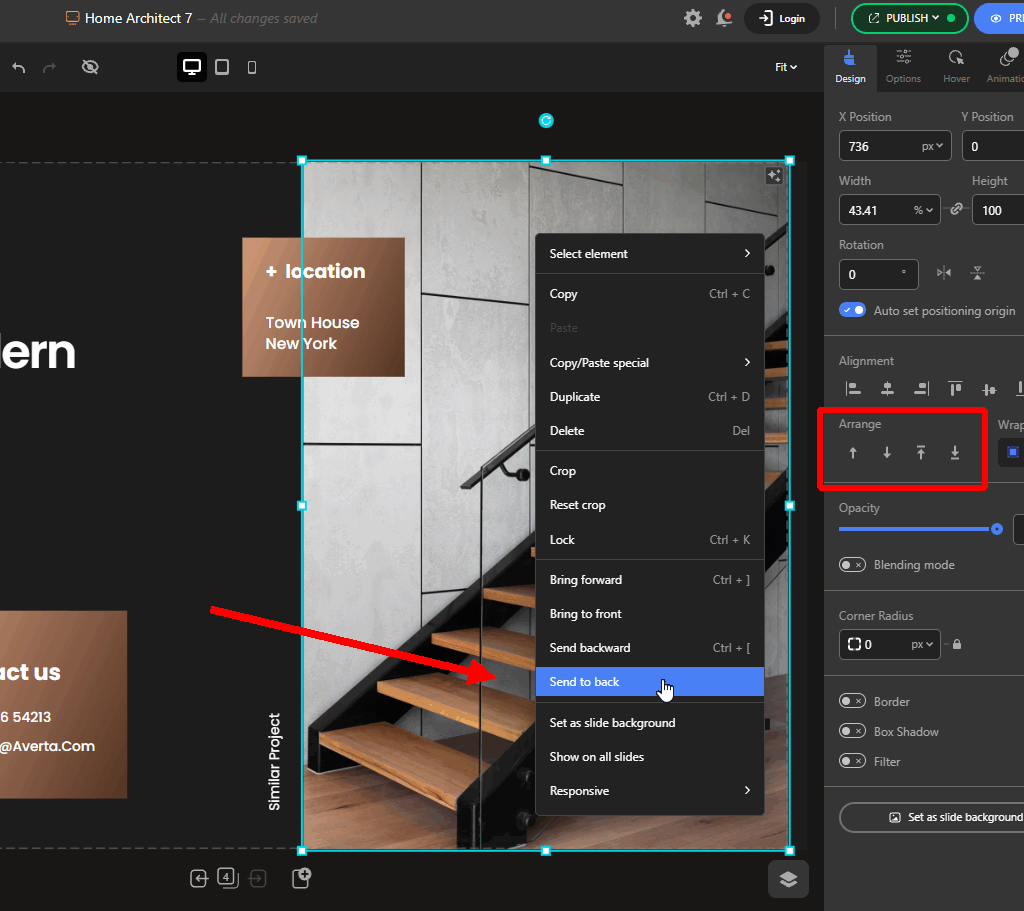Click the flip horizontal icon
Image resolution: width=1024 pixels, height=911 pixels.
pos(944,273)
